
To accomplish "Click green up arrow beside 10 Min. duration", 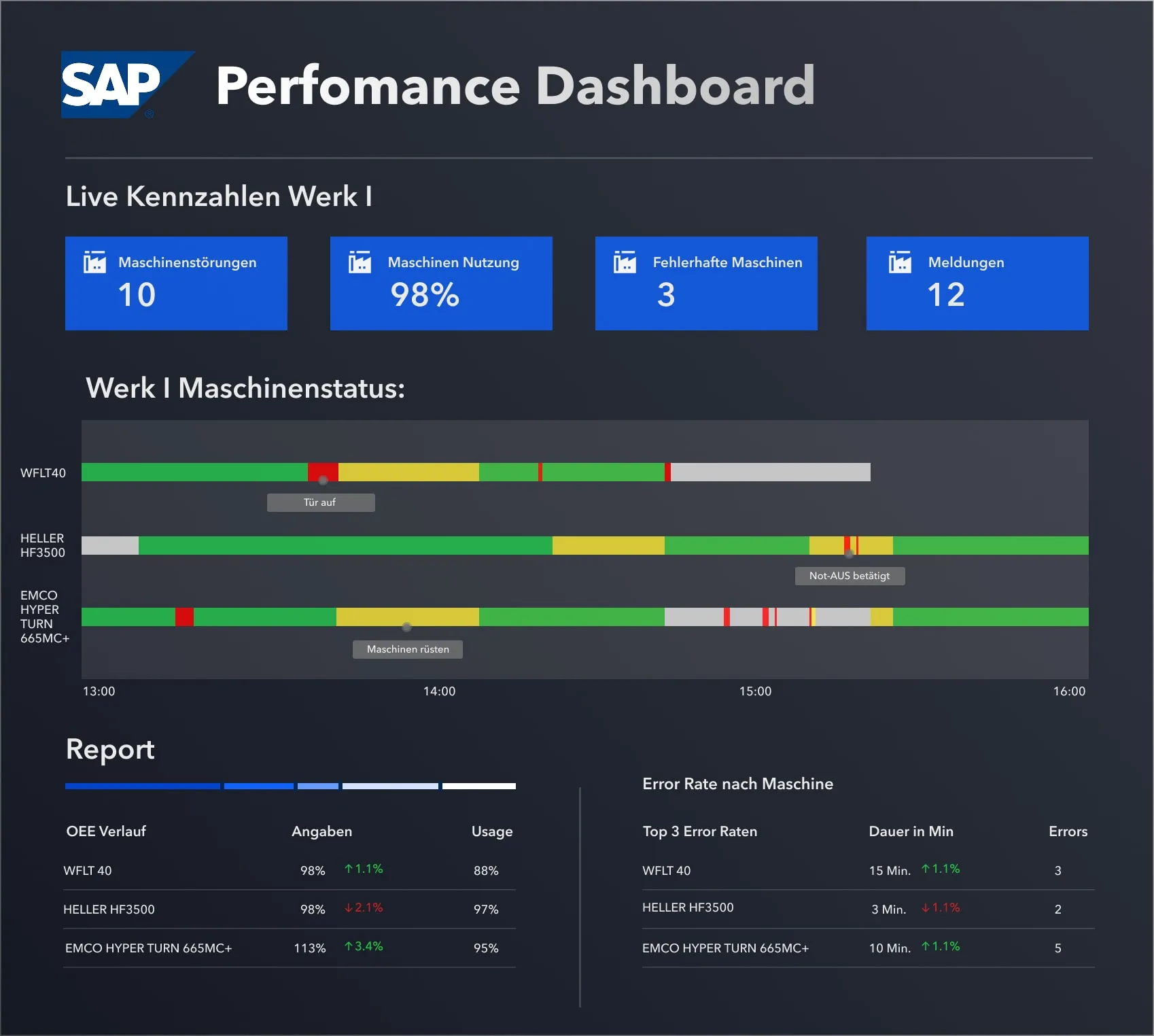I will click(925, 946).
